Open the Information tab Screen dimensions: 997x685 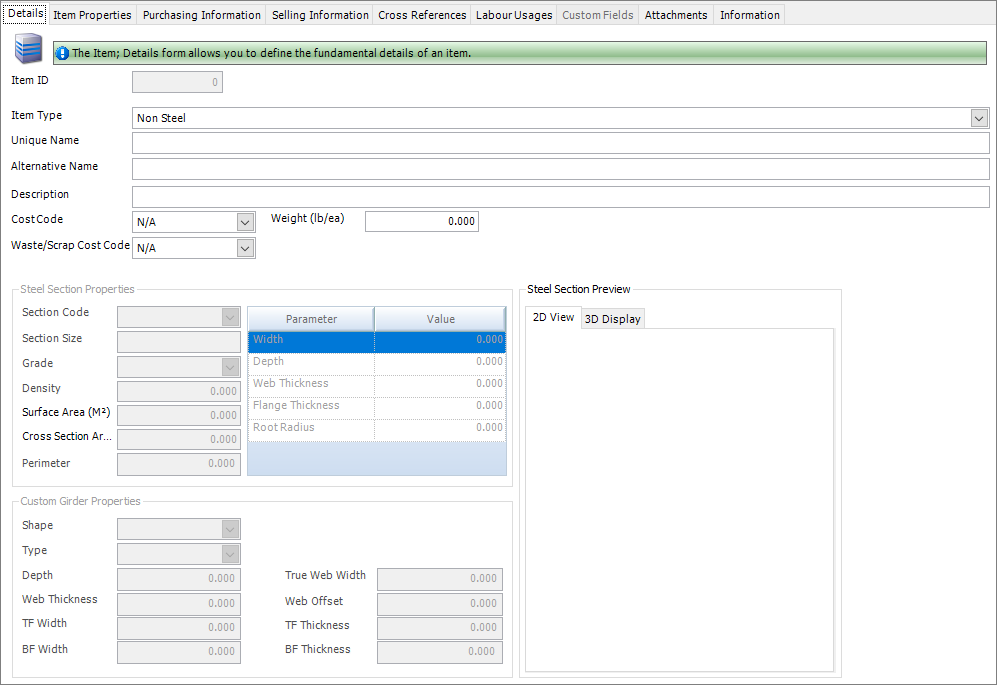[x=749, y=15]
